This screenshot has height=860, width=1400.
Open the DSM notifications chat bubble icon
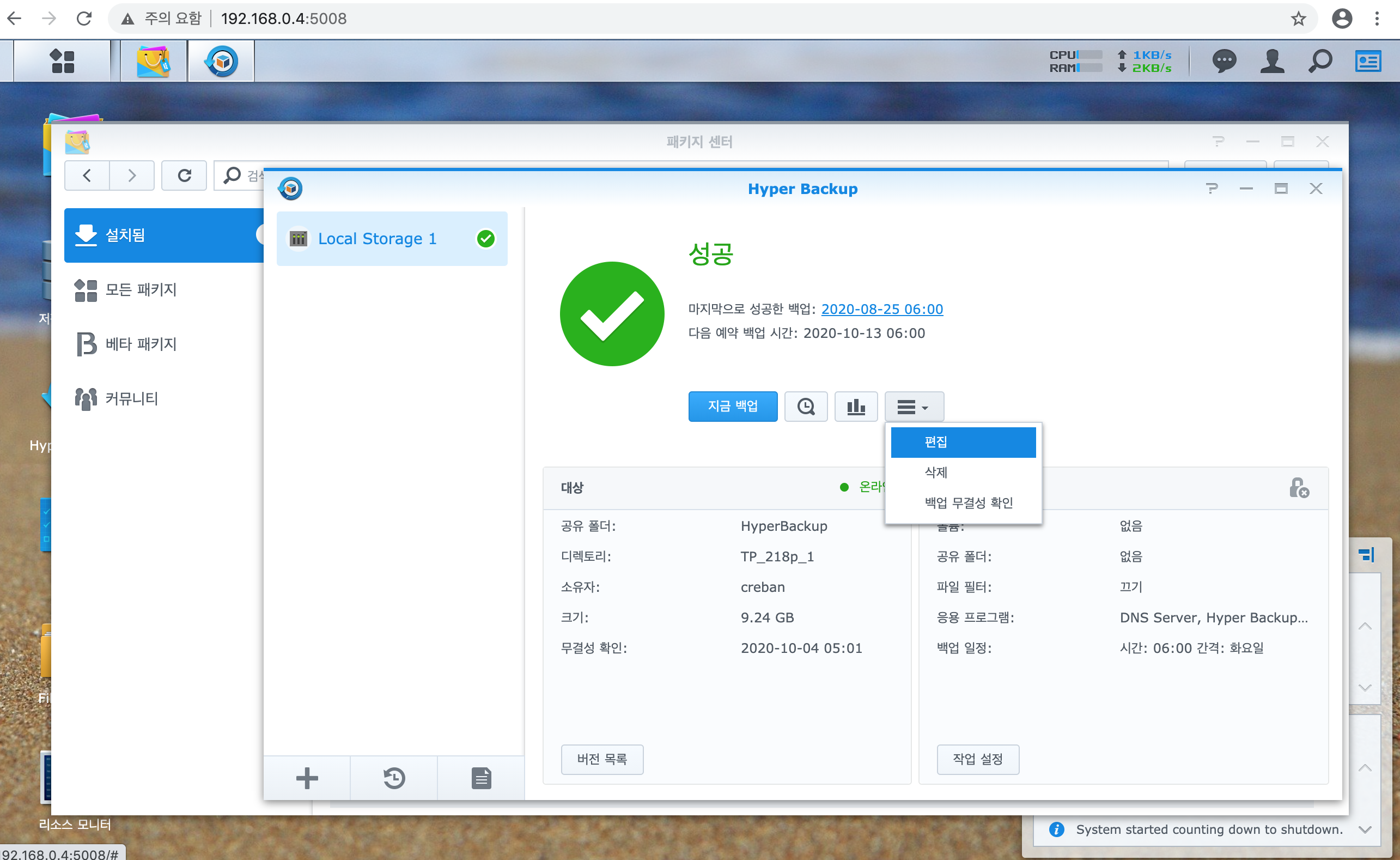point(1224,61)
